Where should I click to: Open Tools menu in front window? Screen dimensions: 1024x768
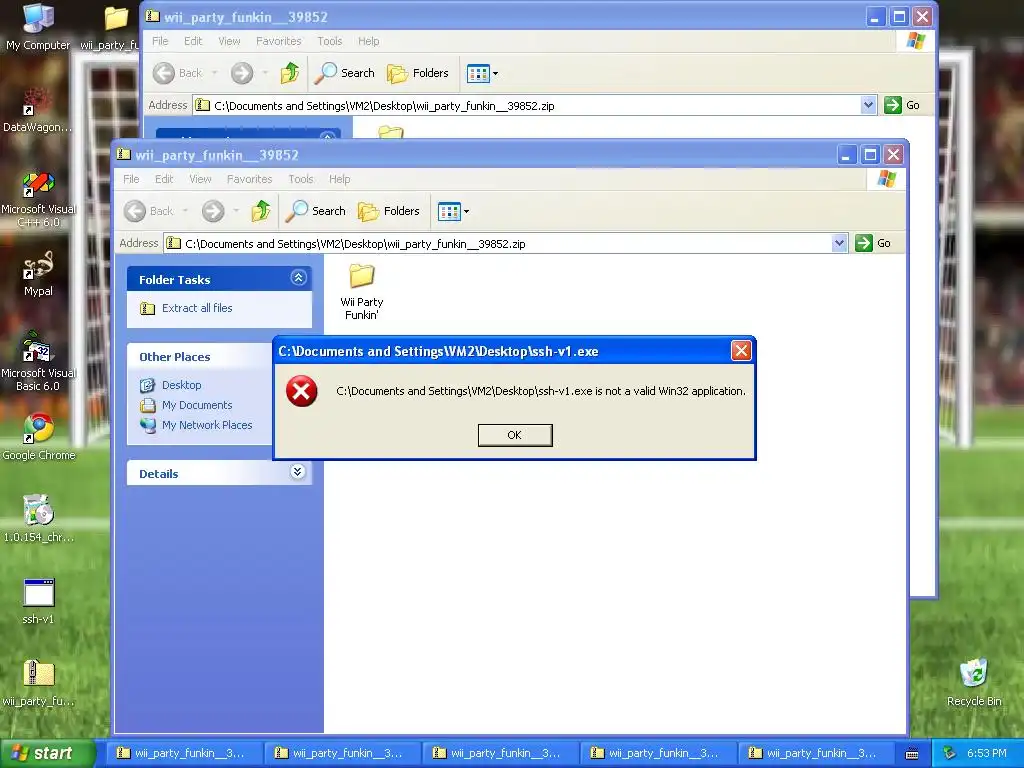coord(301,179)
